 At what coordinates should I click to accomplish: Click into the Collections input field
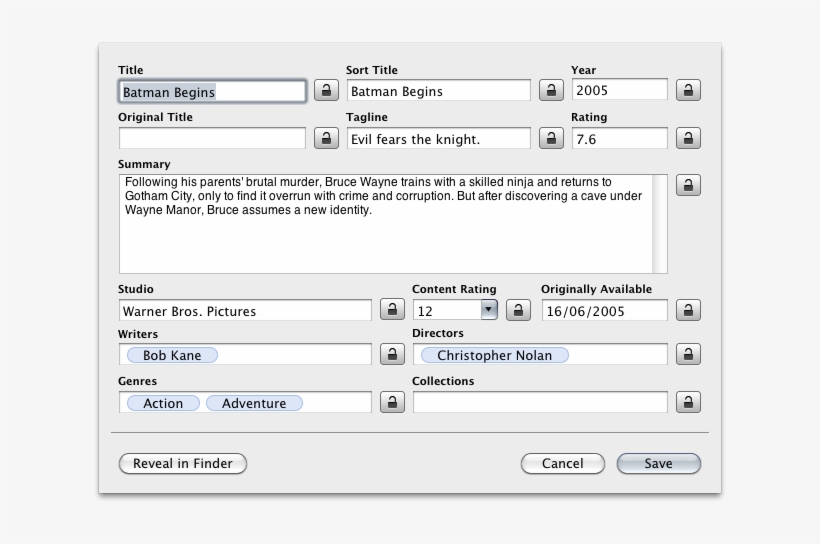[x=539, y=403]
